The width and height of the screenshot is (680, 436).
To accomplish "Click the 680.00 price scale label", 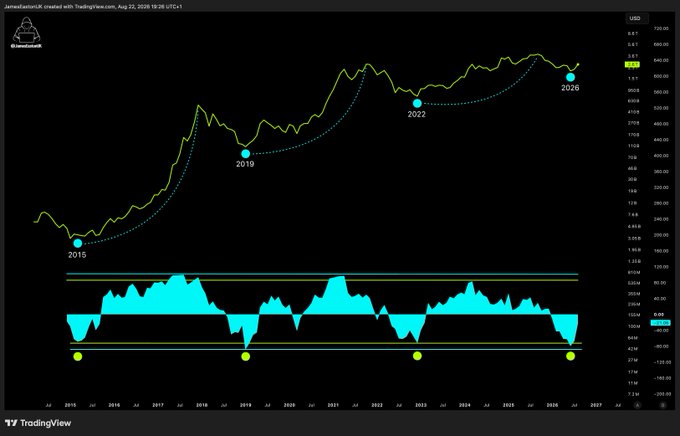I will tap(661, 45).
